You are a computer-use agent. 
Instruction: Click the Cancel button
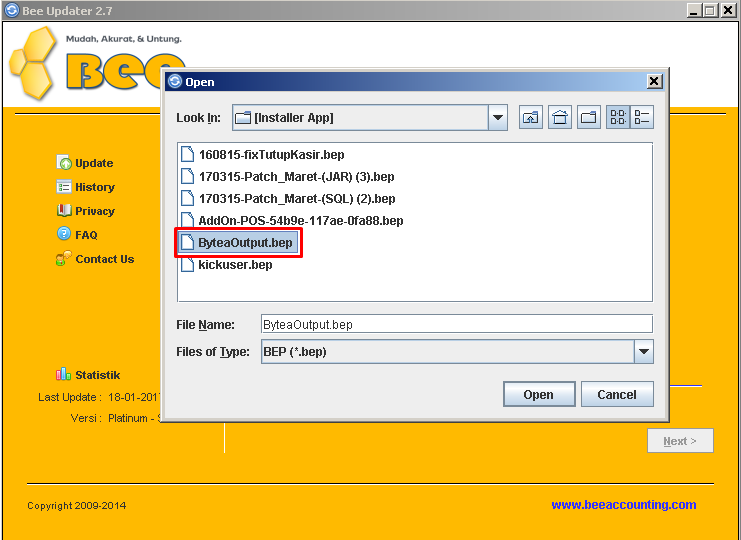point(617,394)
